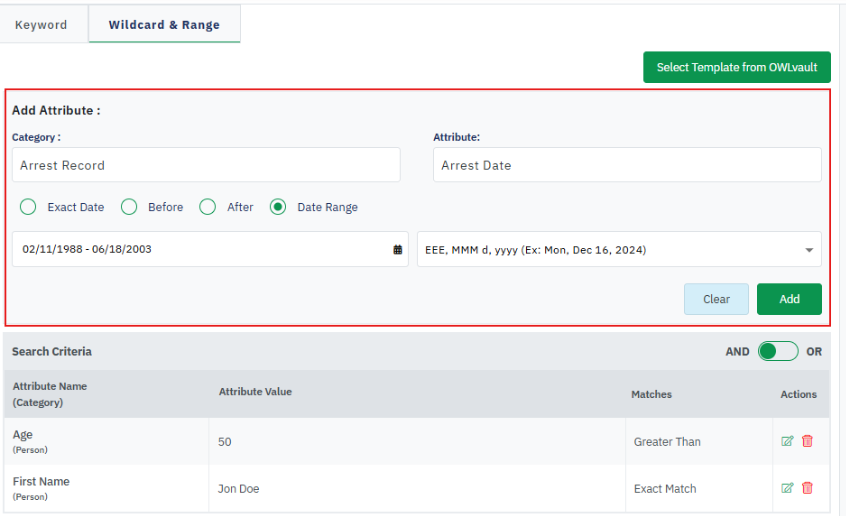Delete the Age search criterion

tap(807, 441)
